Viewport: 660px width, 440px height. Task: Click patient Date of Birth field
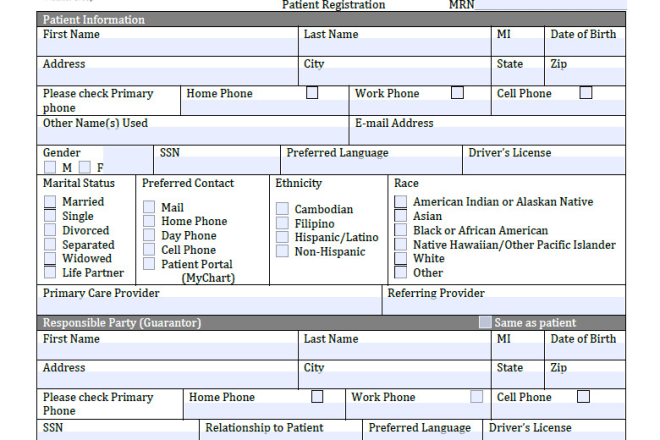(x=585, y=47)
